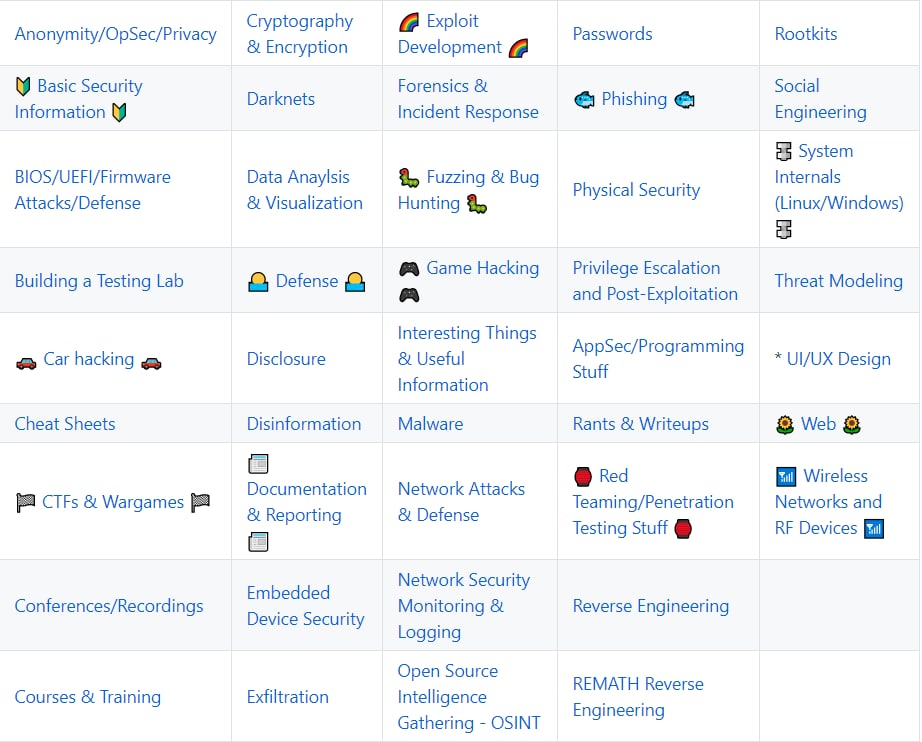This screenshot has height=742, width=922.
Task: Click the emoji below (Linux/Windows)
Action: point(783,229)
